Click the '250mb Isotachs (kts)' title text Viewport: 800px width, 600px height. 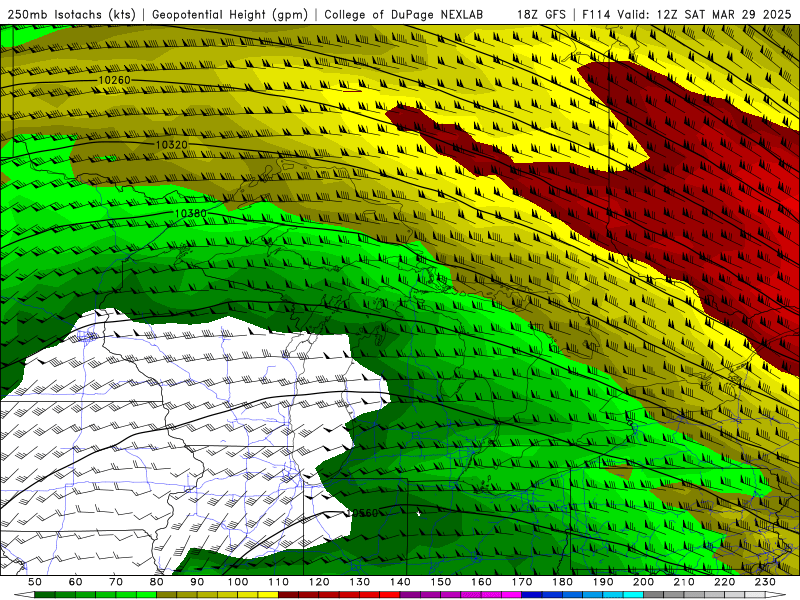tap(72, 15)
